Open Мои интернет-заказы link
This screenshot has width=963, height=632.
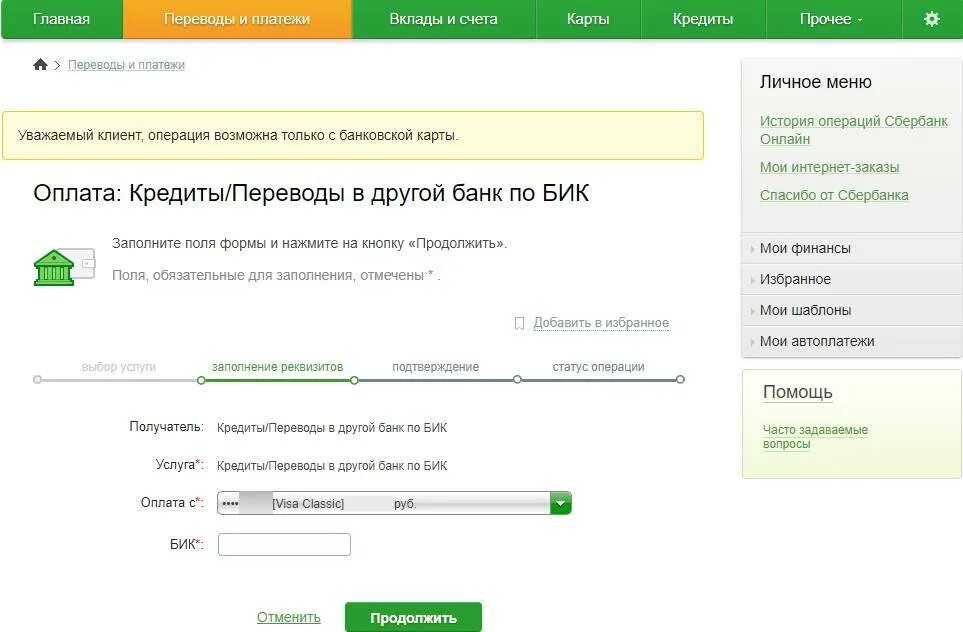(829, 167)
